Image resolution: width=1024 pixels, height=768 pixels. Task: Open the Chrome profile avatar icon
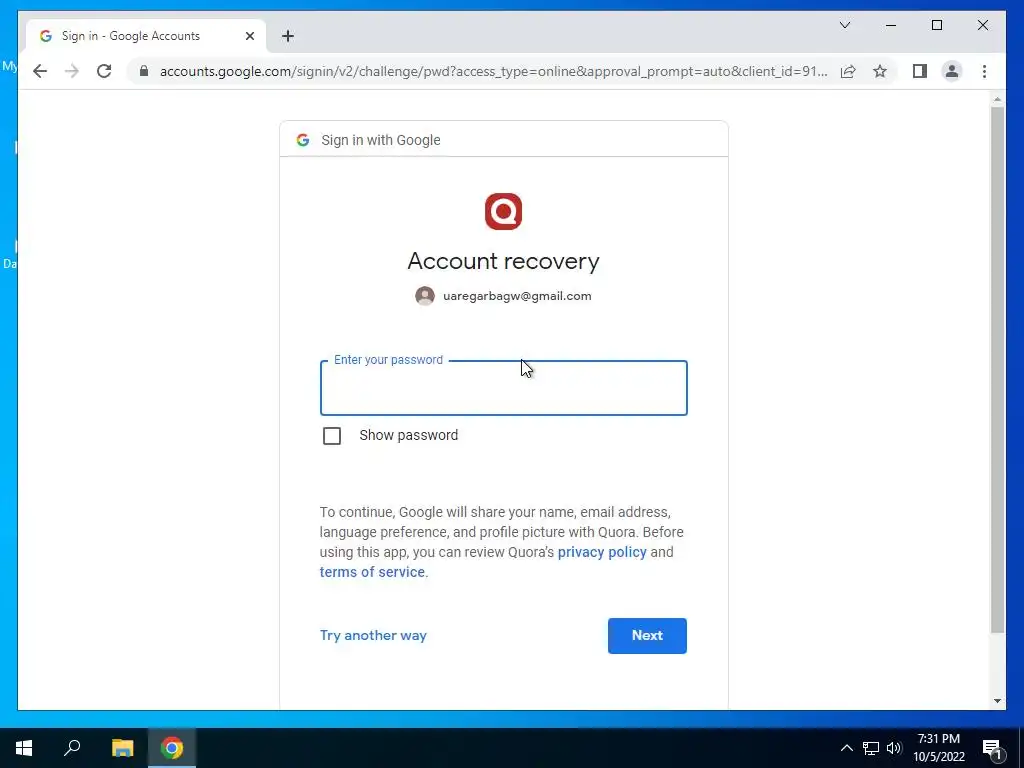[952, 71]
